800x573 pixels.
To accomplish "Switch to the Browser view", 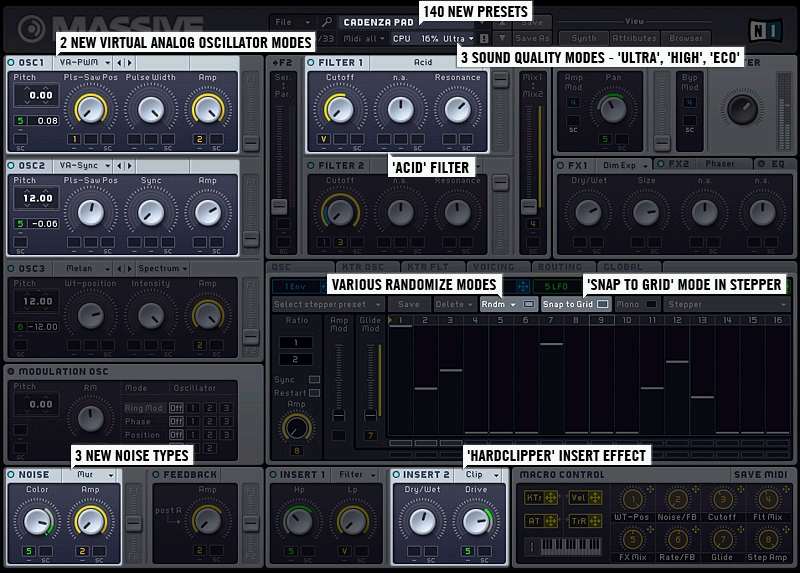I will coord(686,38).
